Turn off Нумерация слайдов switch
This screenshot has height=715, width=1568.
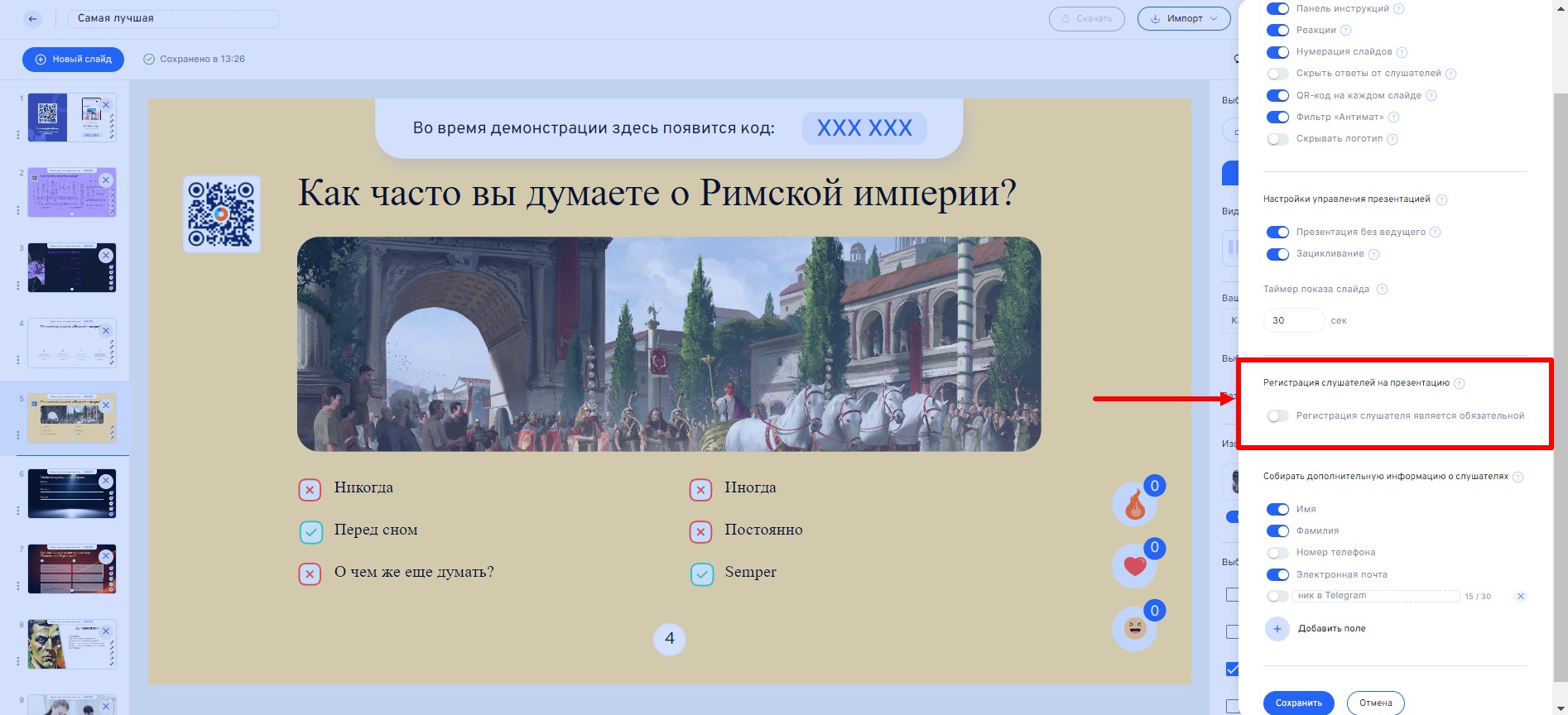tap(1278, 52)
